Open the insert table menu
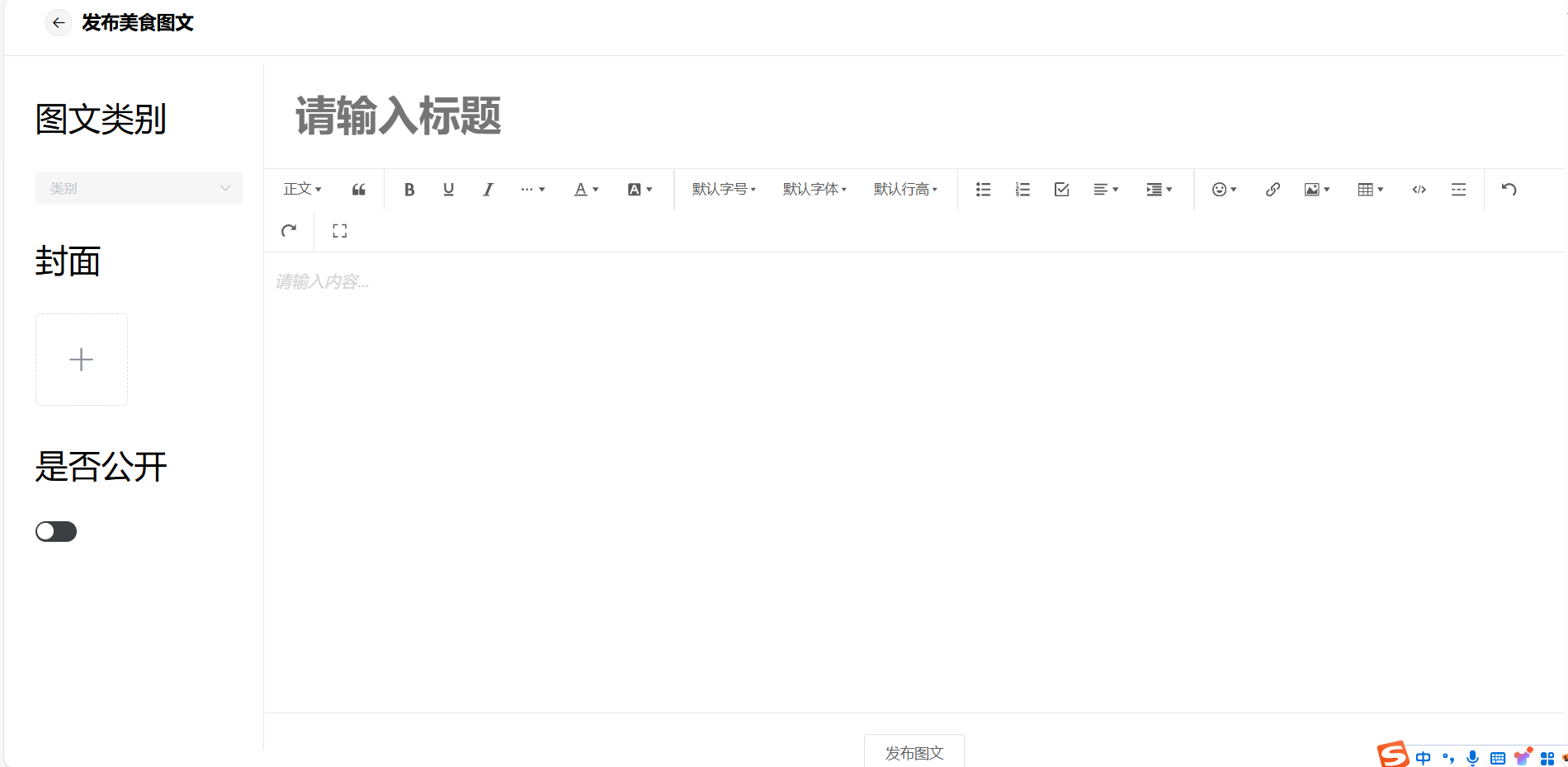 point(1371,190)
